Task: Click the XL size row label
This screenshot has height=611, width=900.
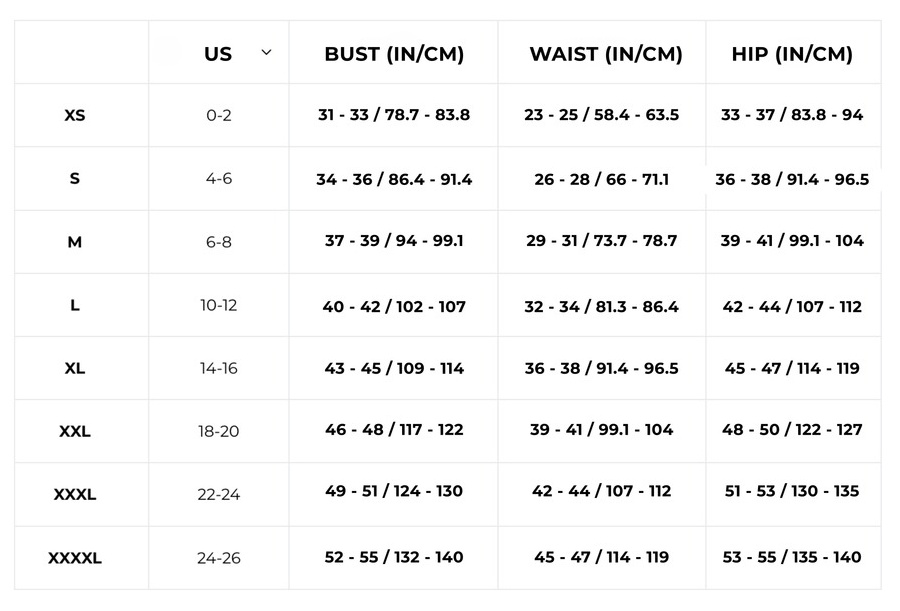Action: point(75,368)
